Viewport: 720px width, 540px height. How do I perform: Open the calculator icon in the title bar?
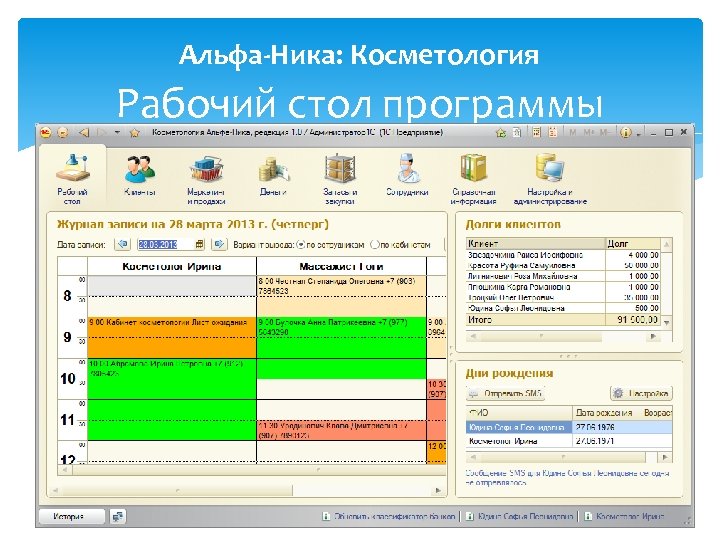536,133
